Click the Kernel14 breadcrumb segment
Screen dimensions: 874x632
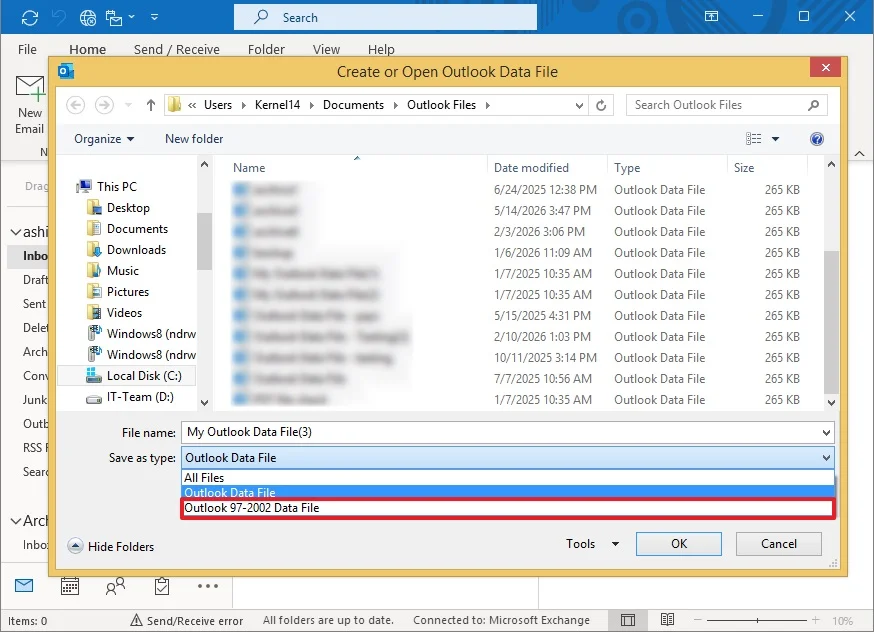(x=278, y=105)
